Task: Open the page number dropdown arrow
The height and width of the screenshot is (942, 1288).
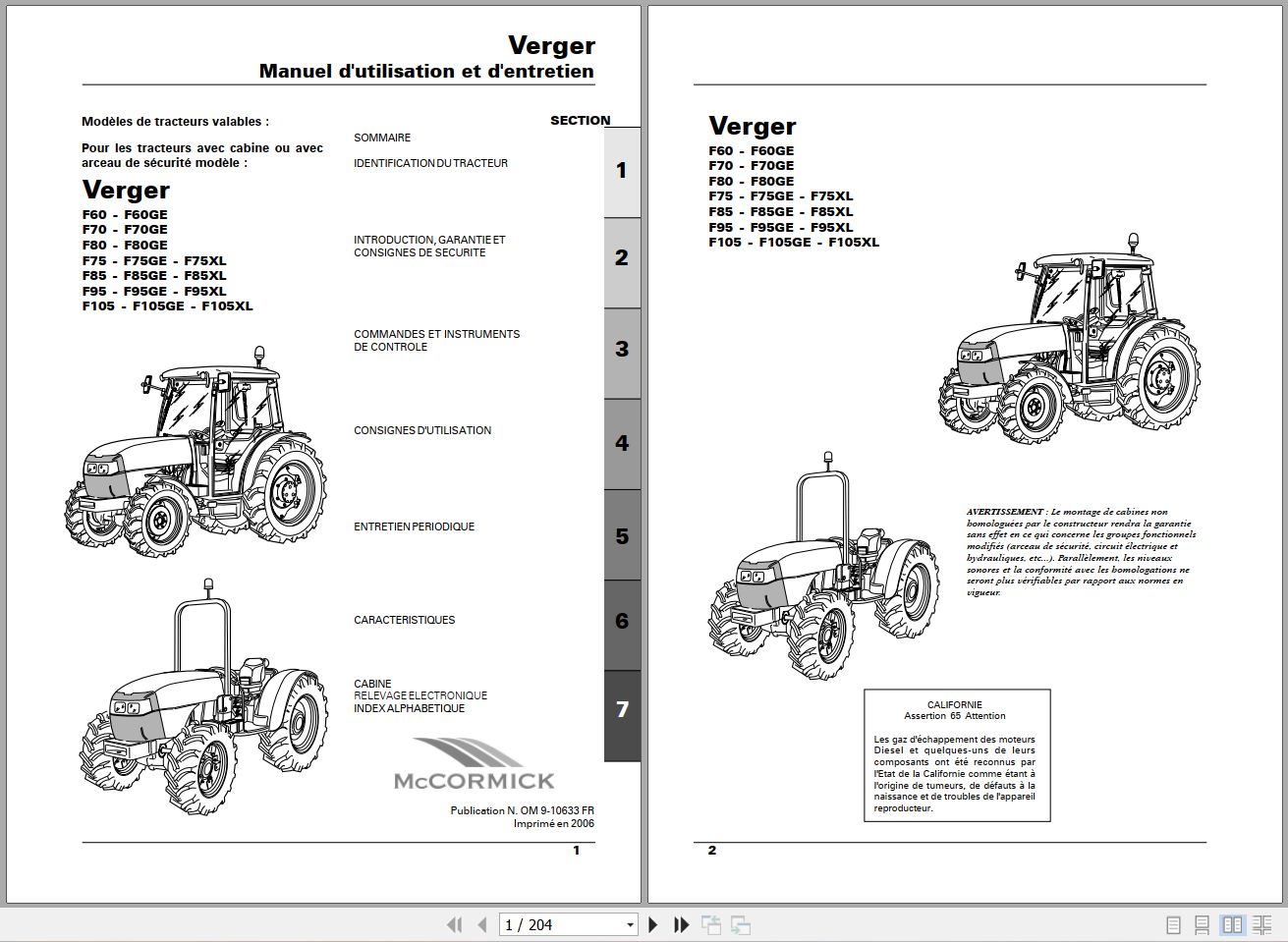Action: (x=631, y=925)
